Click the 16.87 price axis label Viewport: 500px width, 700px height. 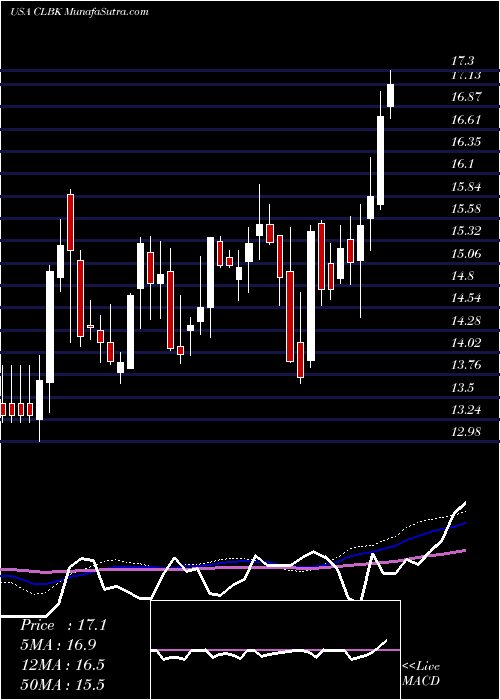click(x=466, y=97)
